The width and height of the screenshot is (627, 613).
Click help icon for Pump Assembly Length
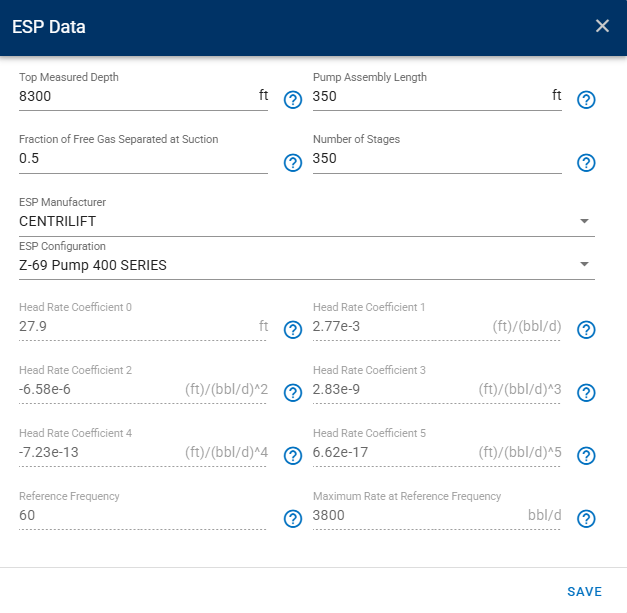click(587, 99)
